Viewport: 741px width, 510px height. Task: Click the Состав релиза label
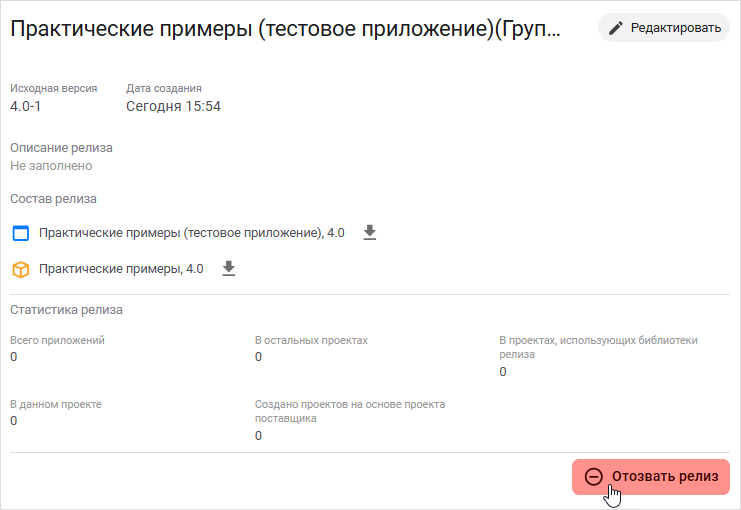pyautogui.click(x=53, y=199)
